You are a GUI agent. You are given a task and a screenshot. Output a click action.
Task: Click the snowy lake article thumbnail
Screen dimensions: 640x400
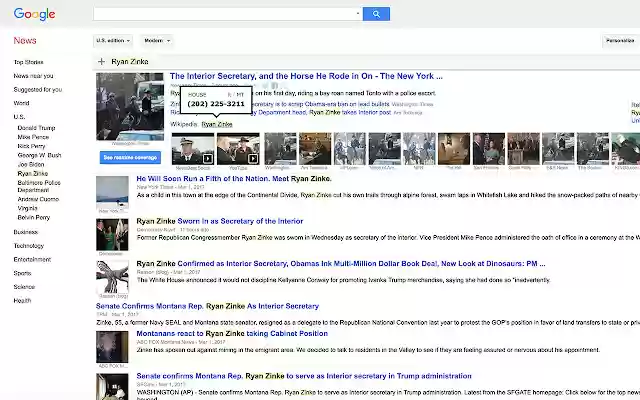(x=112, y=192)
